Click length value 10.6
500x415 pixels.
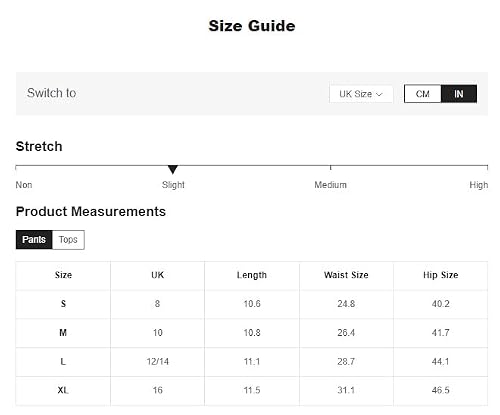coord(252,304)
